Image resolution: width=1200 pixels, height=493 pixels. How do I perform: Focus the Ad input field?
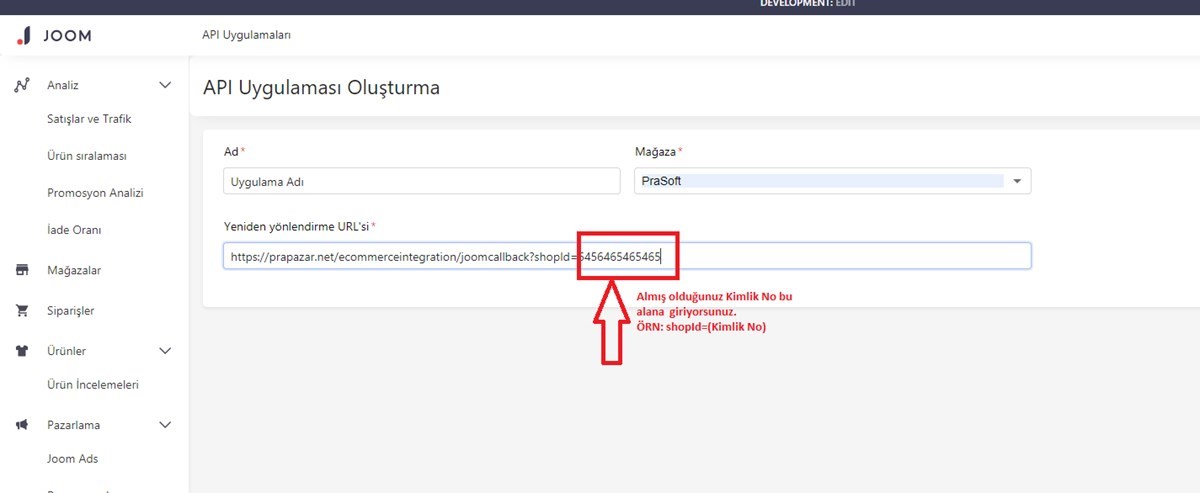422,181
